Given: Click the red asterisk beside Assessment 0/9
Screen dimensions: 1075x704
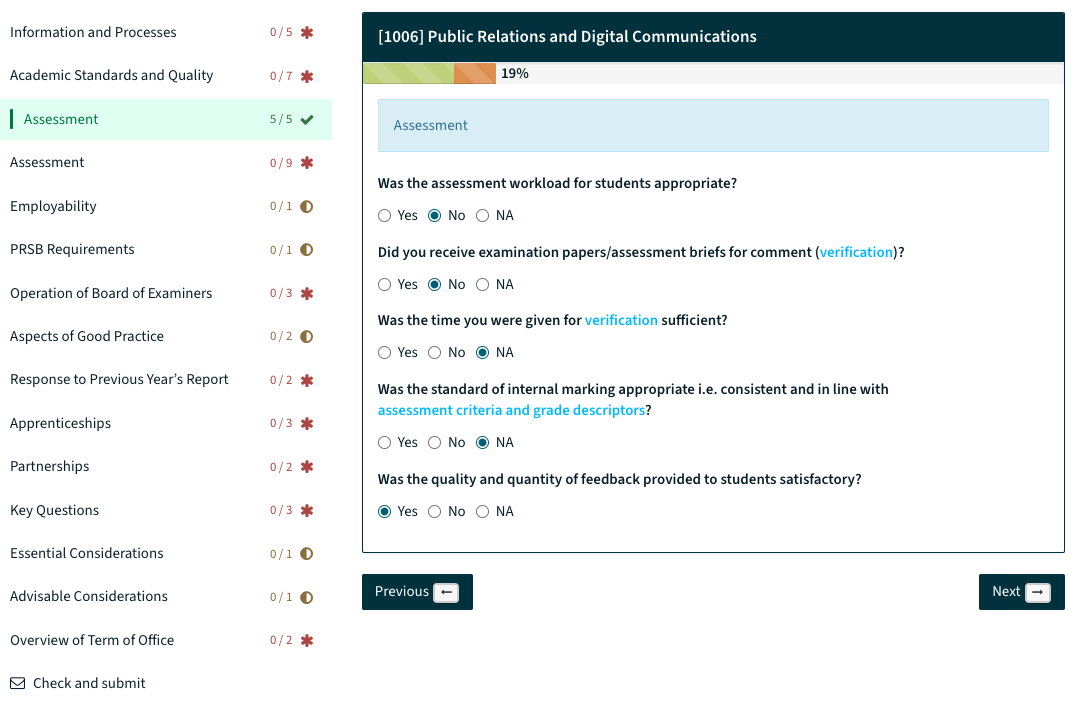Looking at the screenshot, I should click(x=307, y=162).
